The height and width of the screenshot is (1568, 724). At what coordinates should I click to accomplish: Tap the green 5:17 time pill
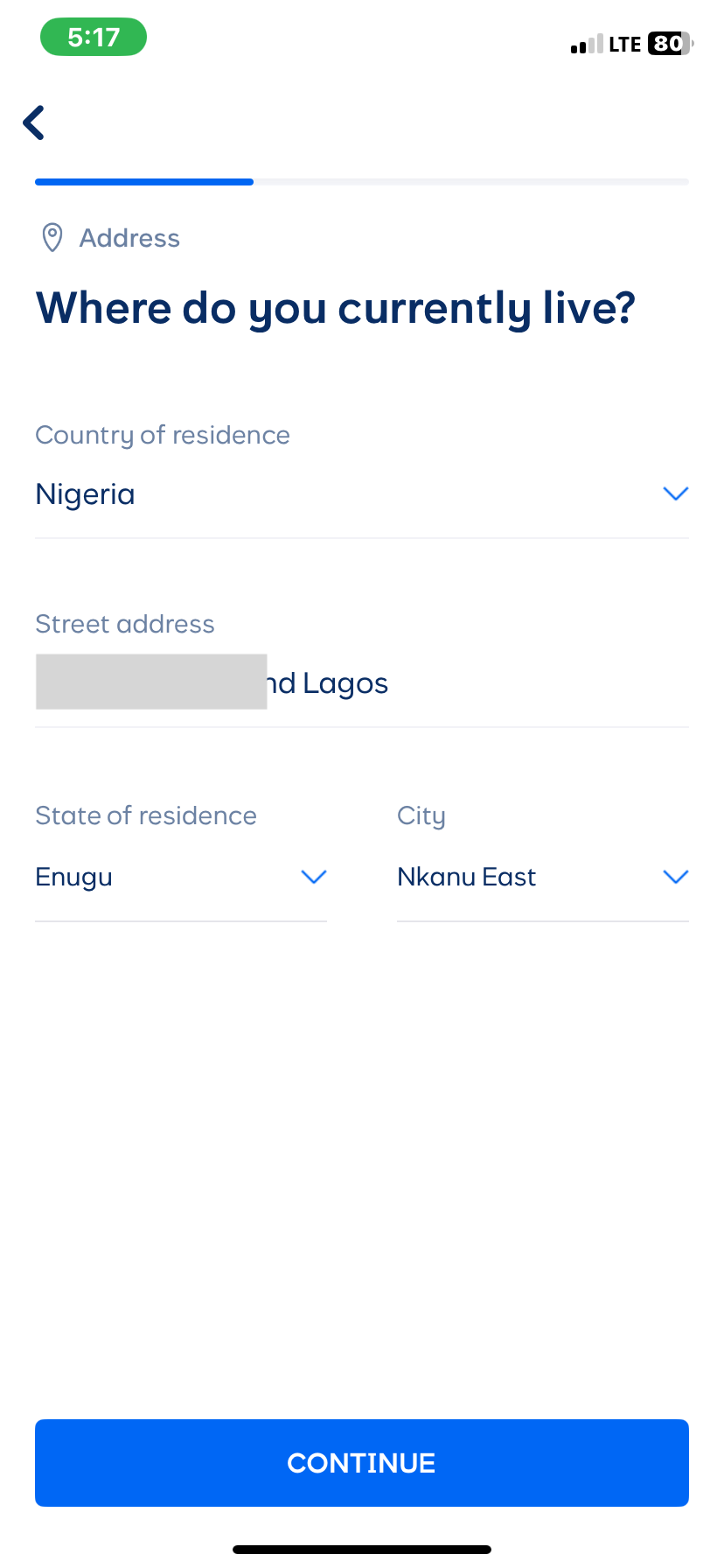pos(94,37)
